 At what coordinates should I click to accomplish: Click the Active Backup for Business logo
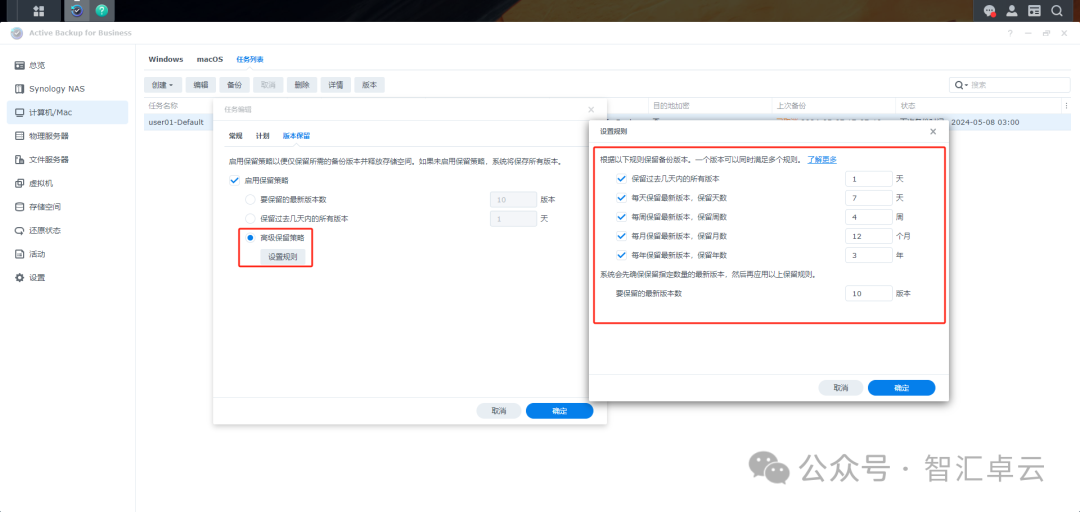point(17,33)
